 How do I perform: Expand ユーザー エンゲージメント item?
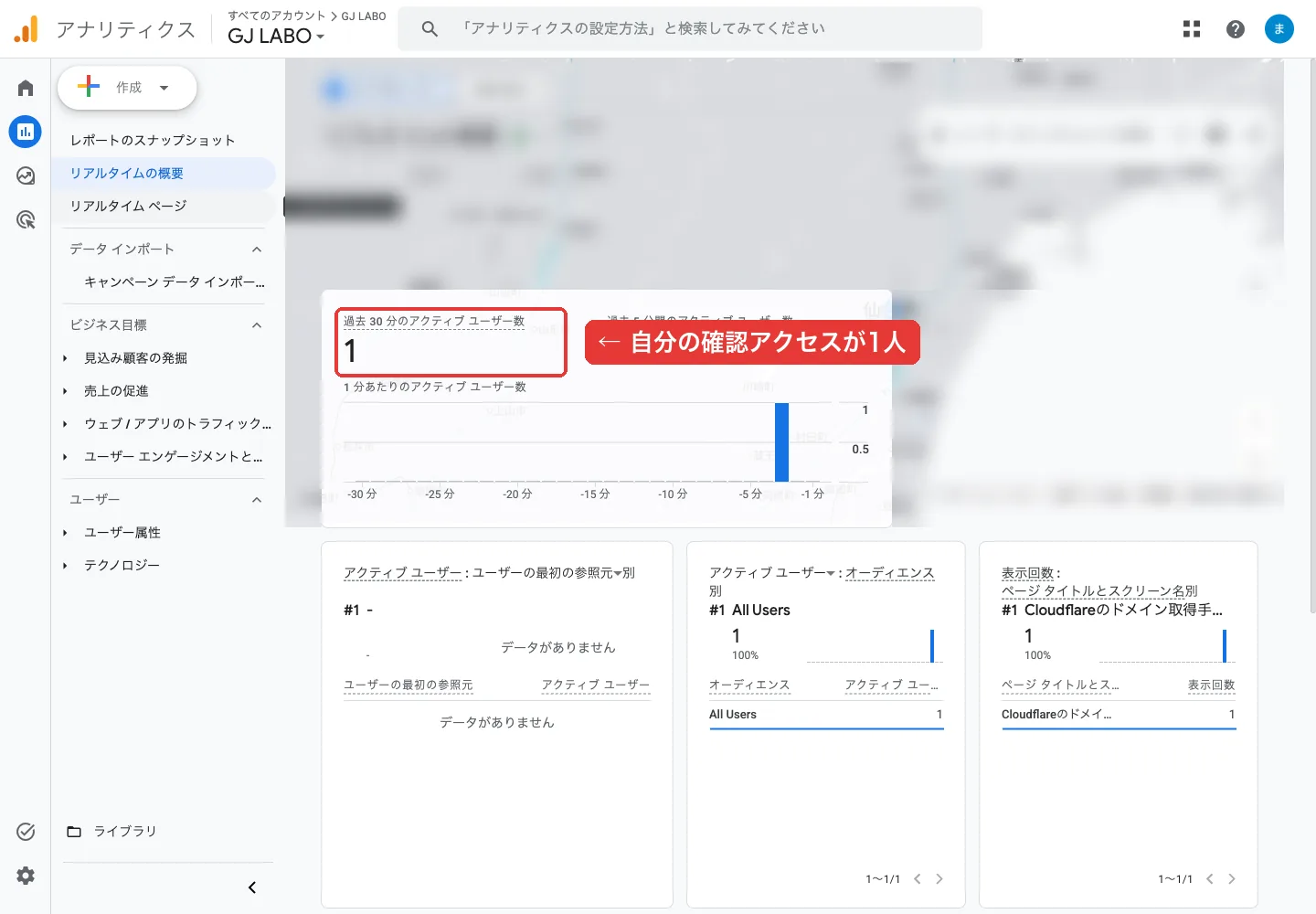(65, 457)
